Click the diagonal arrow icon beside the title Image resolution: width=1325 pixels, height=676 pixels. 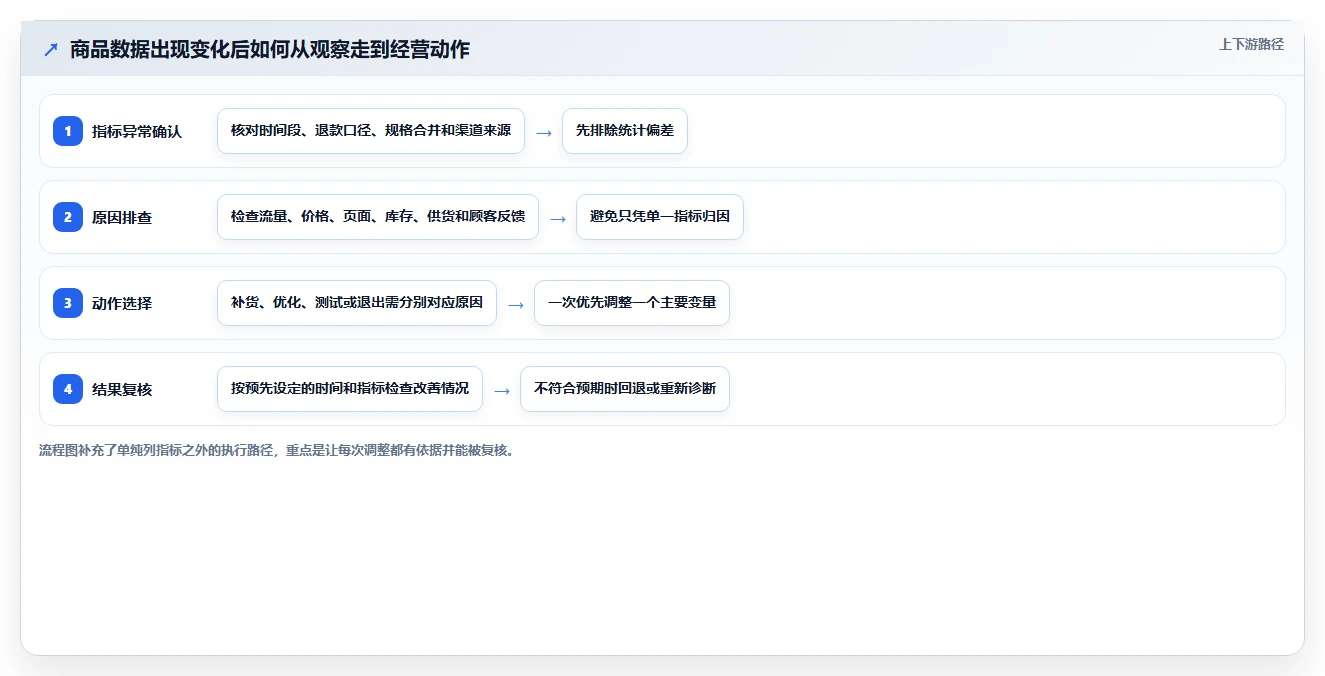tap(51, 49)
